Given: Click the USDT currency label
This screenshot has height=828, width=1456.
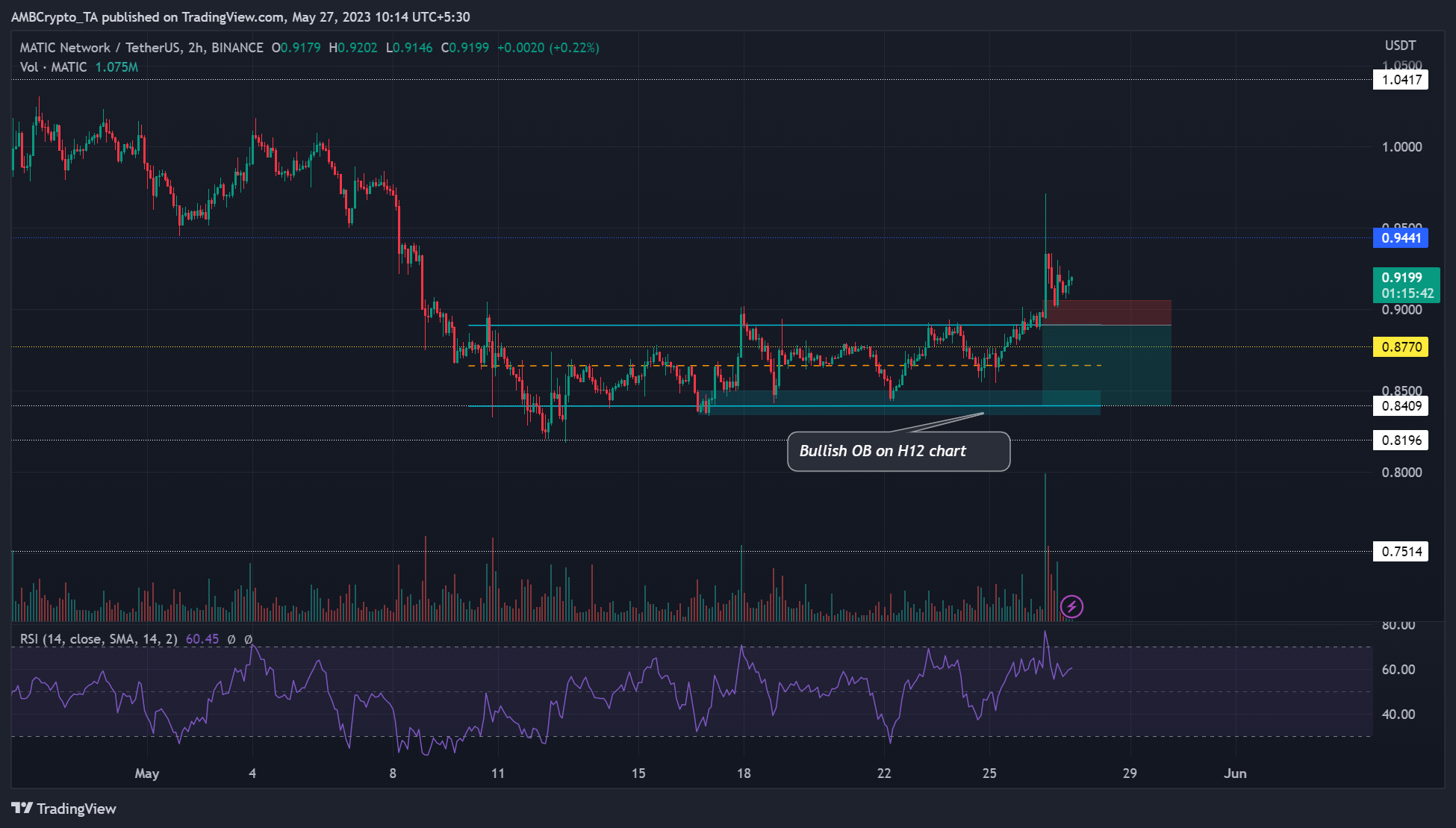Looking at the screenshot, I should click(x=1400, y=46).
